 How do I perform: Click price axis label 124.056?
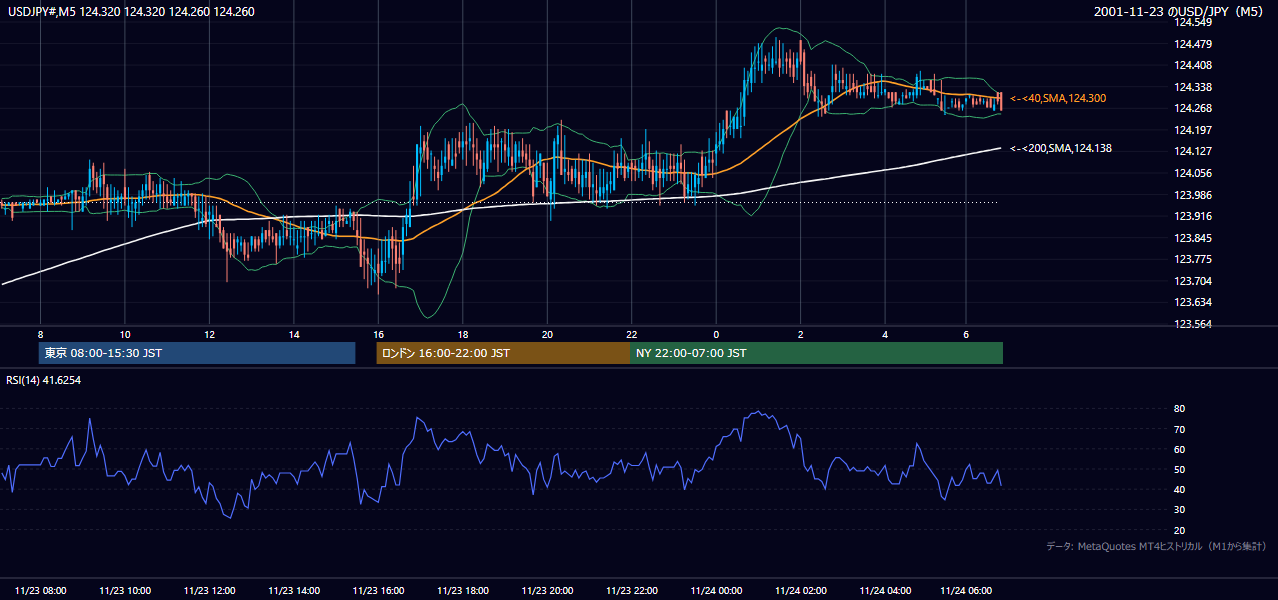pyautogui.click(x=1192, y=173)
